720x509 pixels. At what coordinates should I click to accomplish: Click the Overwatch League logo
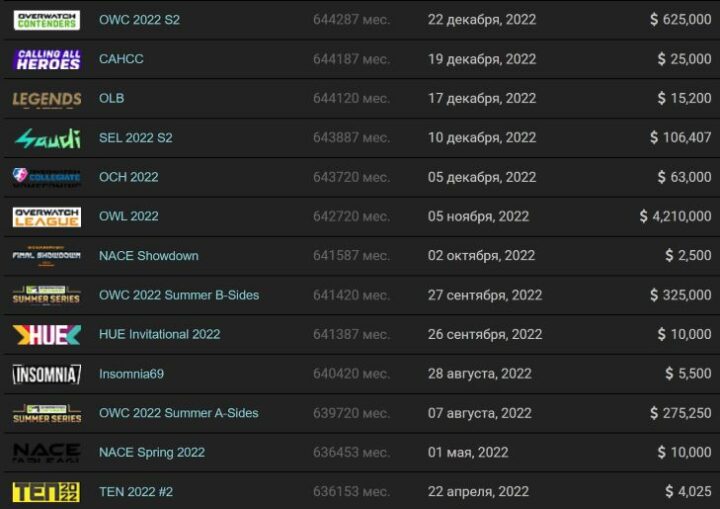(x=47, y=217)
